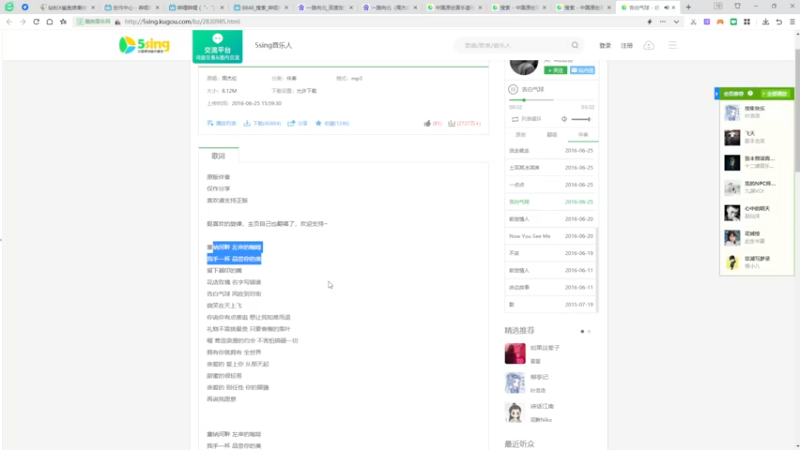Select the 歌词 lyrics tab
This screenshot has width=800, height=450.
point(218,156)
